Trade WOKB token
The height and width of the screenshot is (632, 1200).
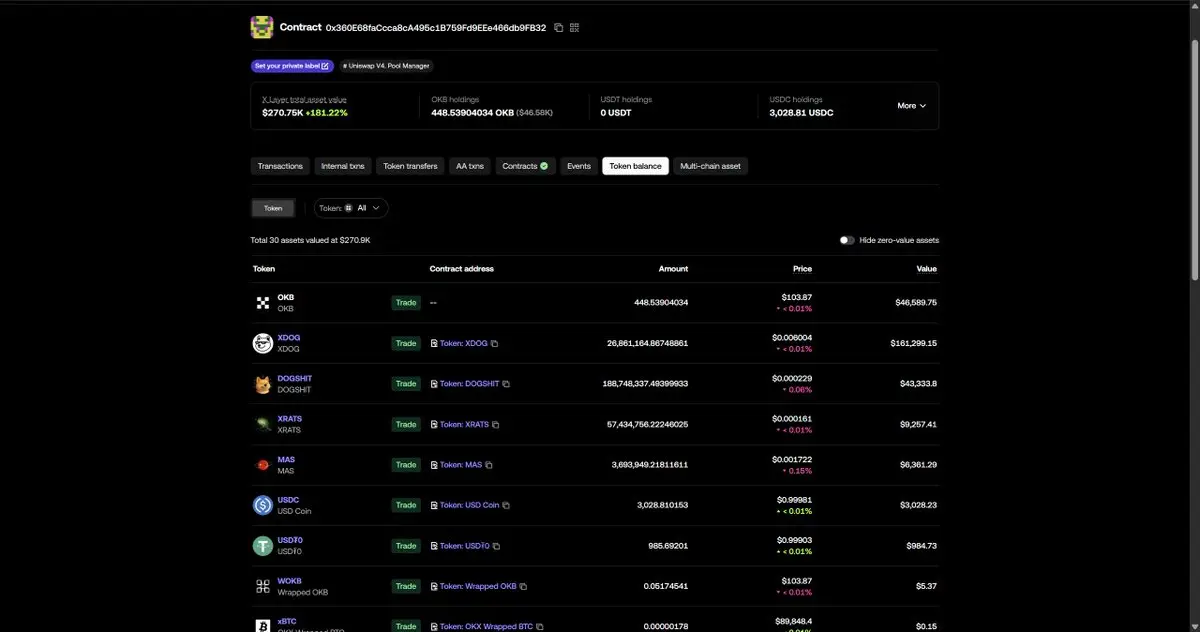406,586
